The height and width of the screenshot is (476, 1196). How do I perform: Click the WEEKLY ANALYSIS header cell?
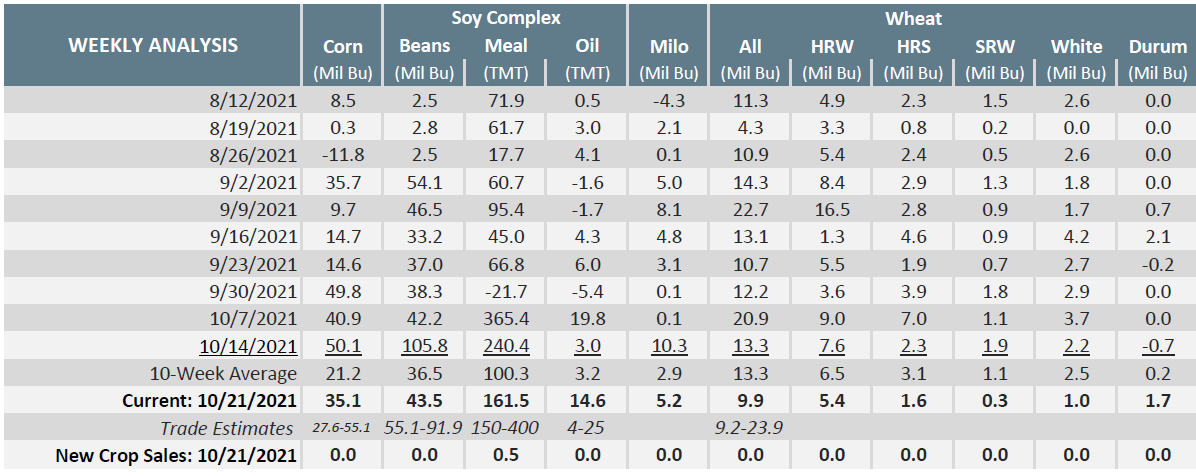coord(153,45)
